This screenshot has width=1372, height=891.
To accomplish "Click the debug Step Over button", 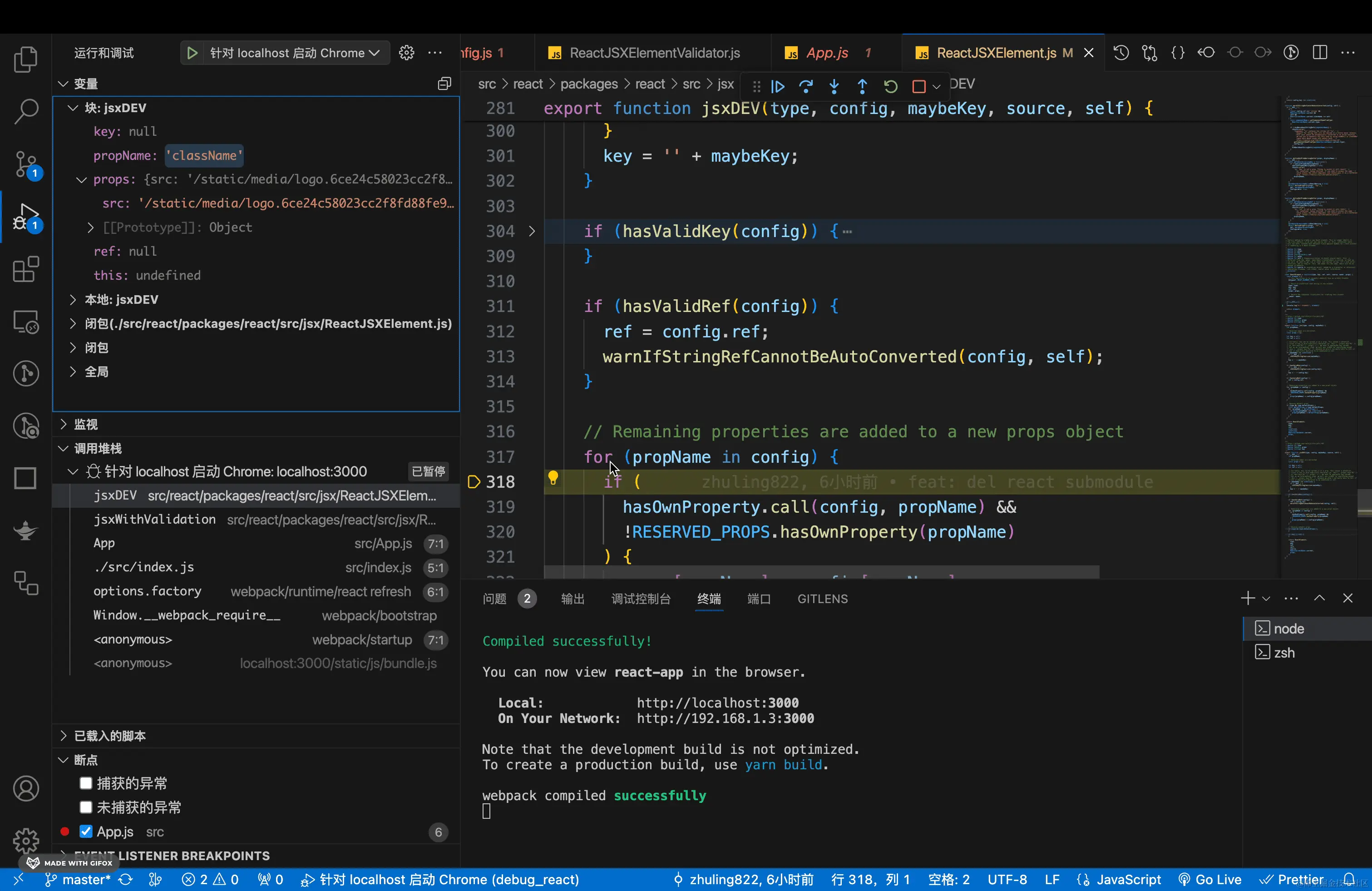I will pos(806,86).
